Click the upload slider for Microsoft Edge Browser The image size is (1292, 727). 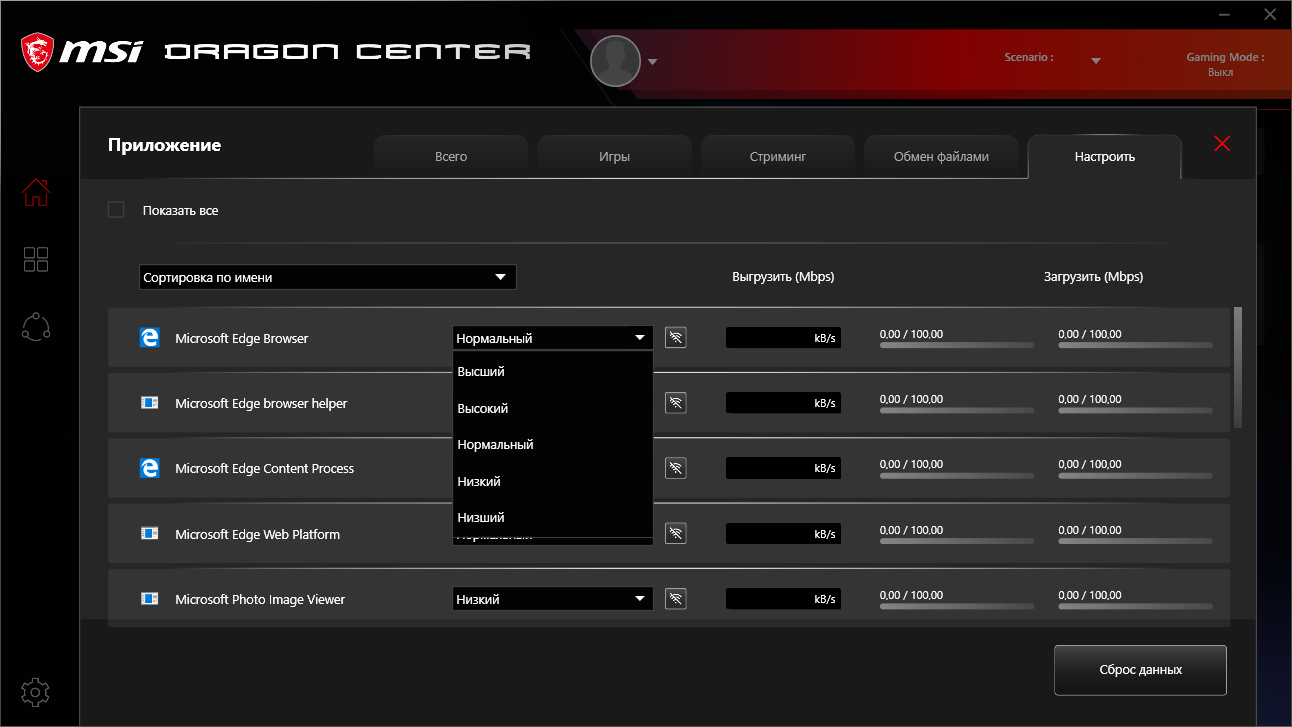pos(957,345)
